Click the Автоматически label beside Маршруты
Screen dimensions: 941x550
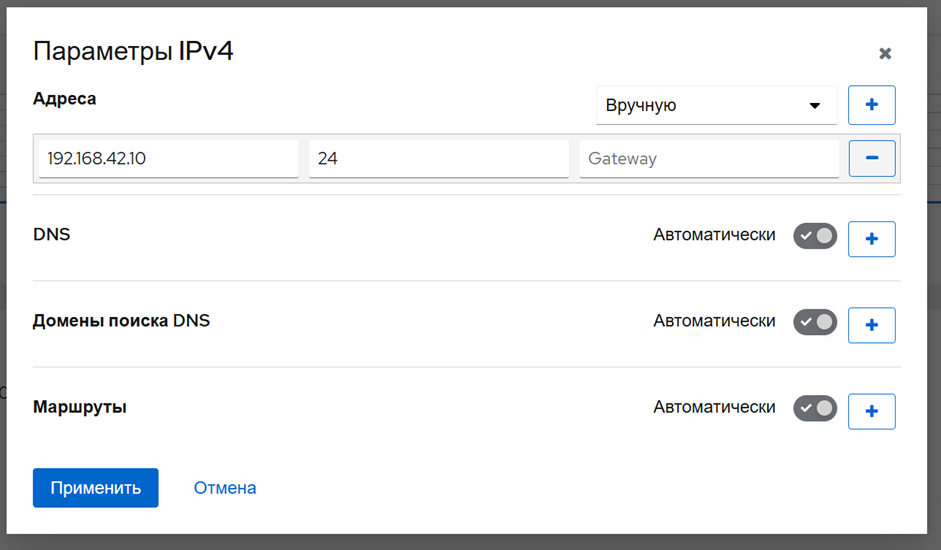point(714,407)
